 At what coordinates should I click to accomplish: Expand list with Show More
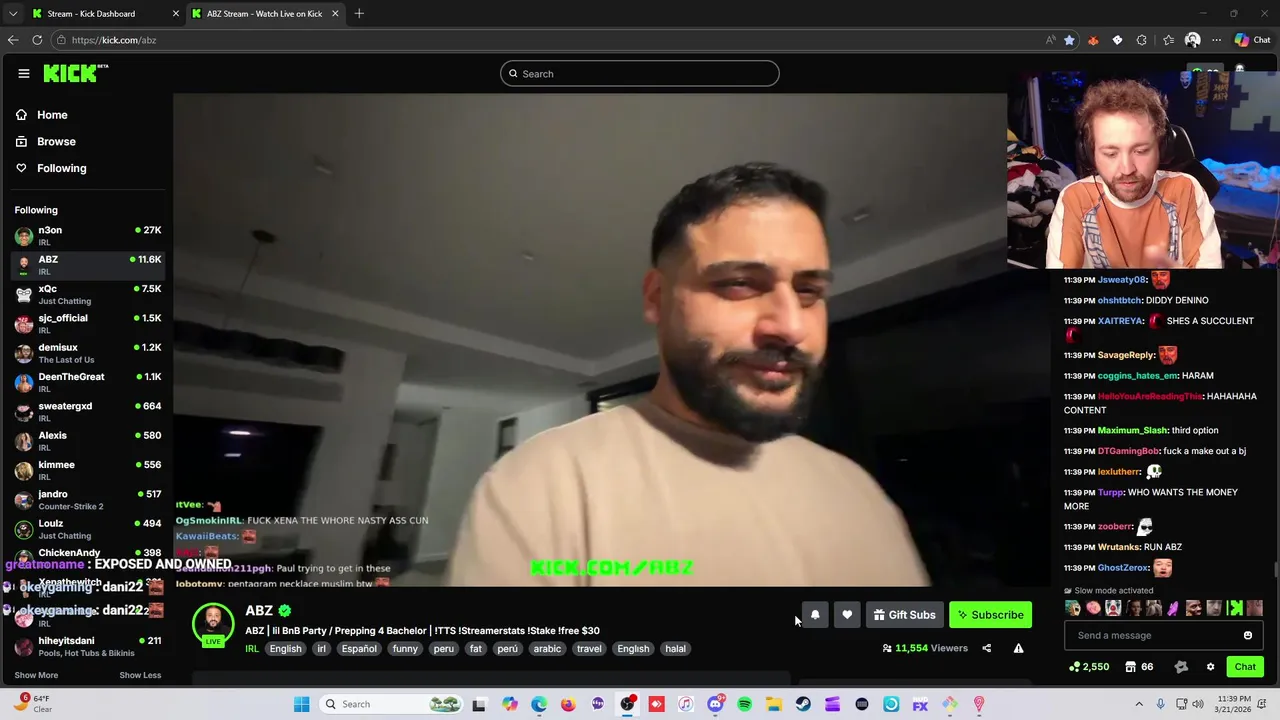coord(36,675)
